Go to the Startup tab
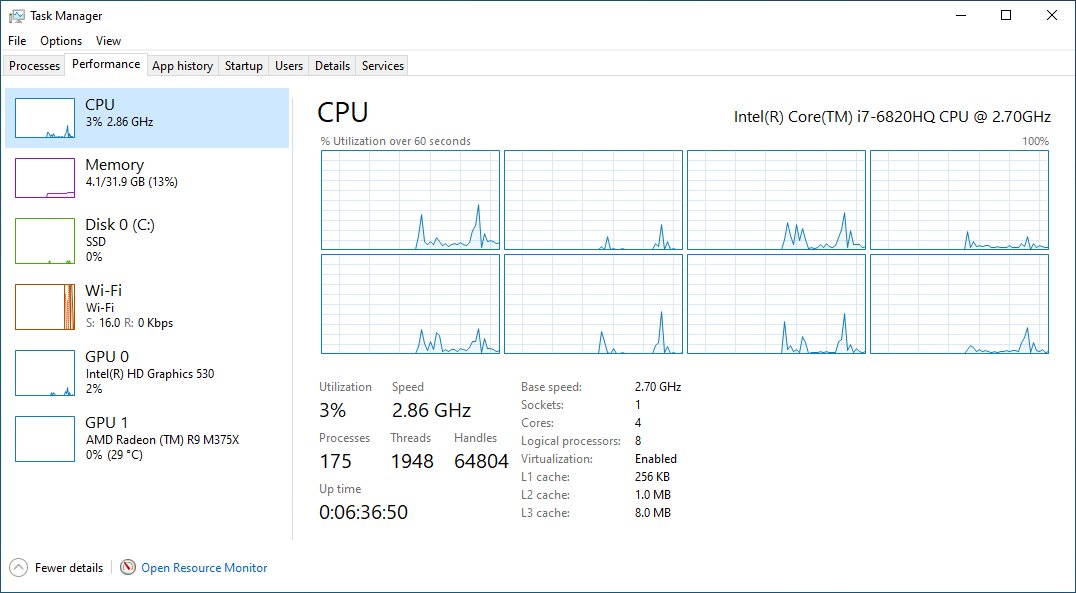The image size is (1076, 593). [243, 66]
